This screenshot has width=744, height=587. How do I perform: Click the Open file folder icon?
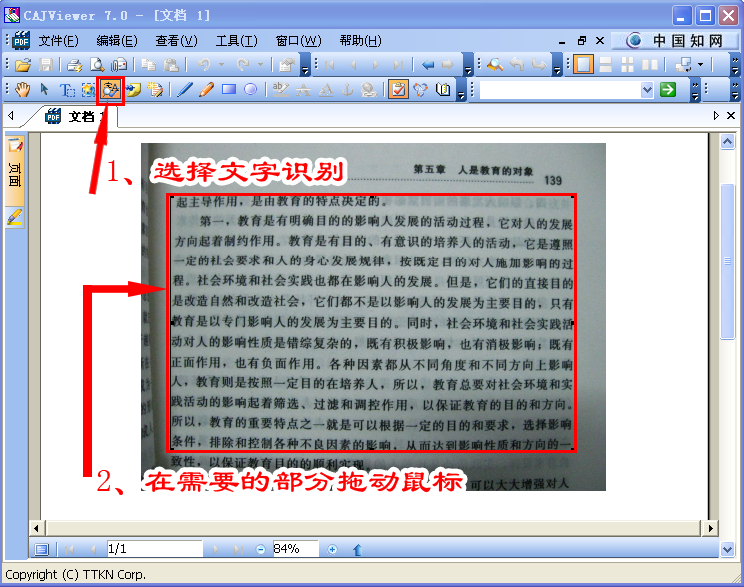22,65
